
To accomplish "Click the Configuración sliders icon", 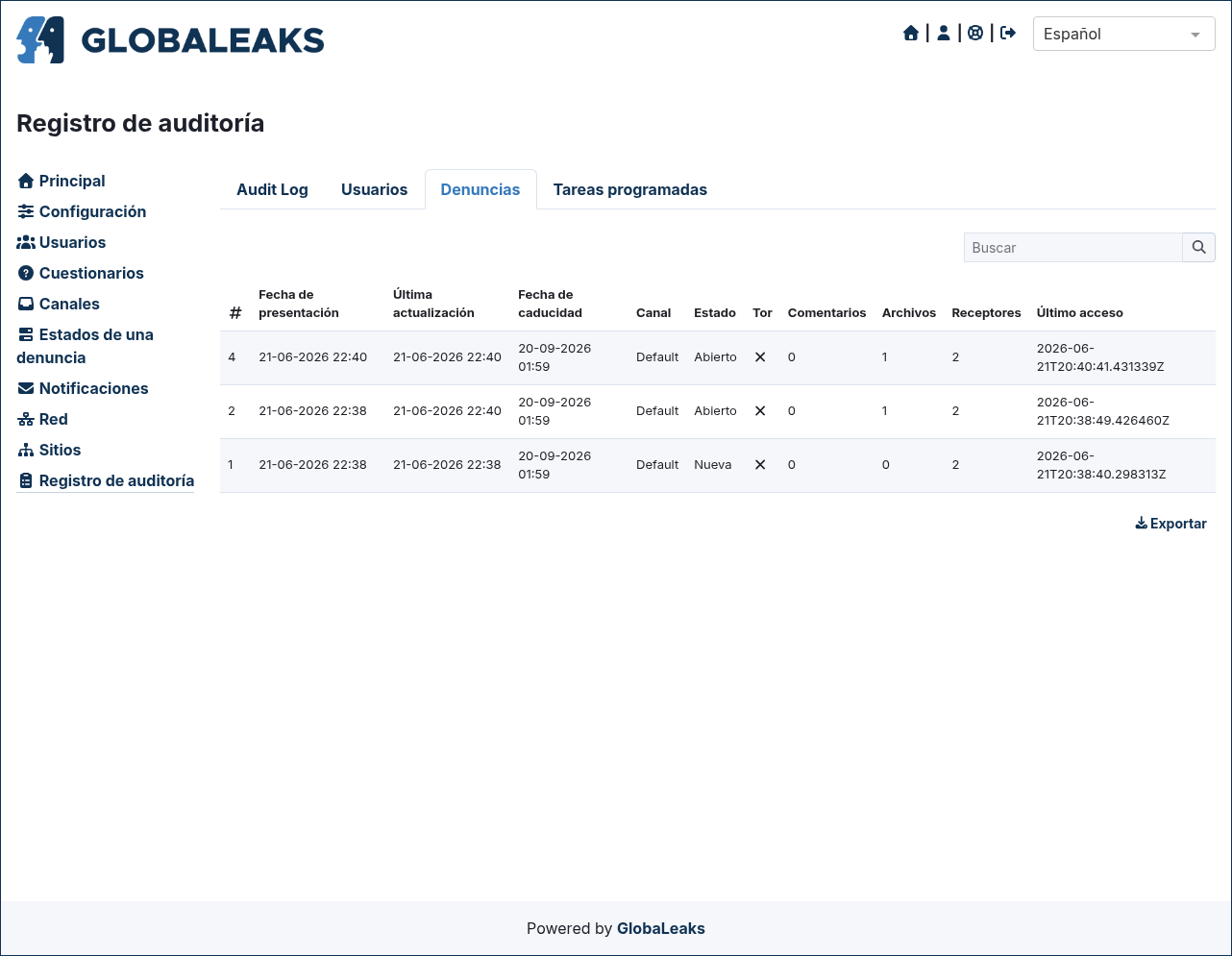I will coord(26,211).
